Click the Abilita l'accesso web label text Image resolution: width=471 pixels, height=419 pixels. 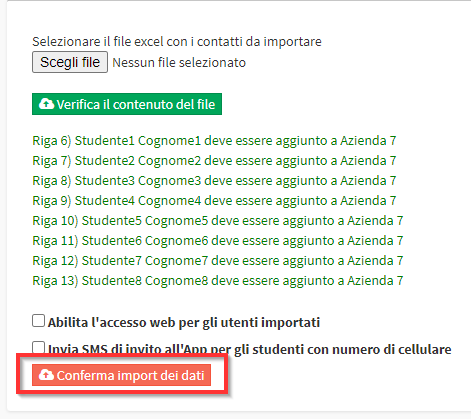click(184, 322)
